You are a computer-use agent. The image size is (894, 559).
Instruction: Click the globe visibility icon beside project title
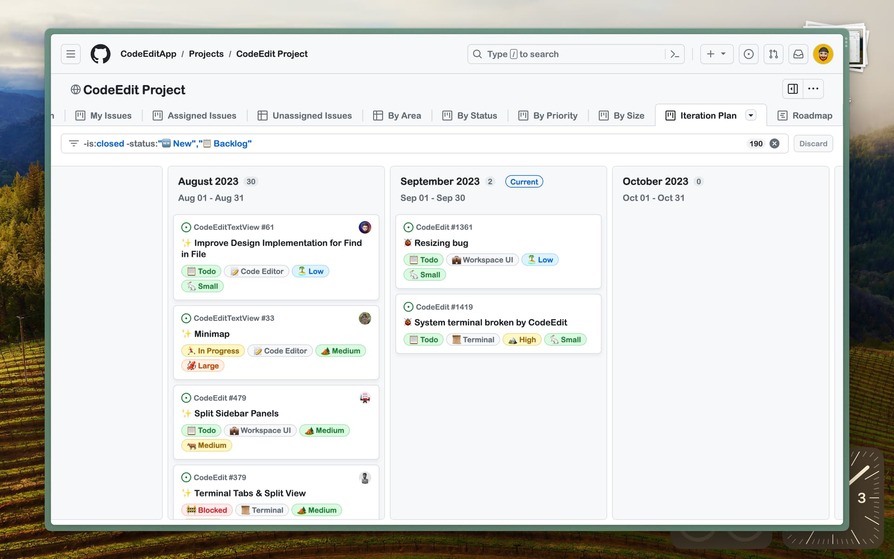click(x=75, y=90)
